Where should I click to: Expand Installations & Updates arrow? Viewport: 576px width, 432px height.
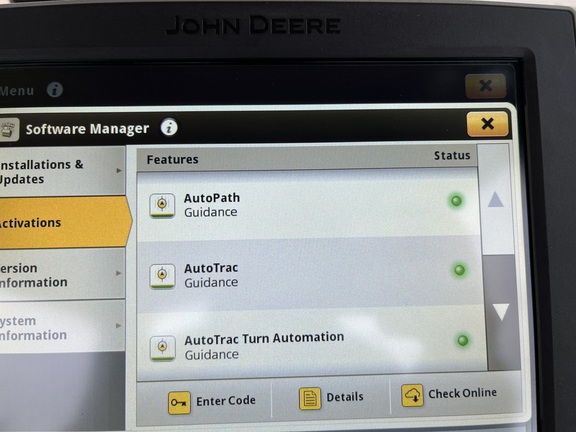[119, 170]
